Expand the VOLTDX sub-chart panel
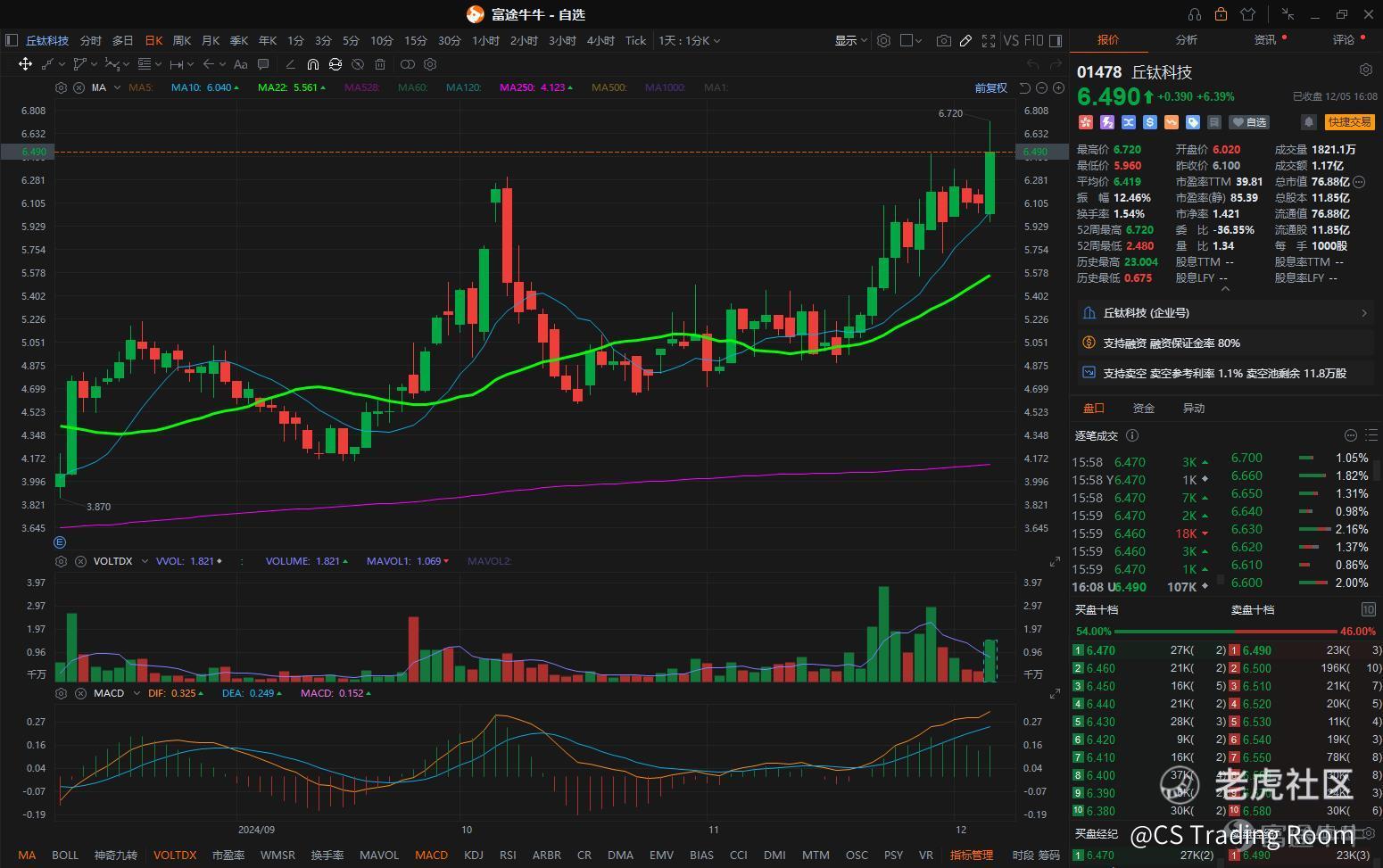1383x868 pixels. [x=1055, y=561]
